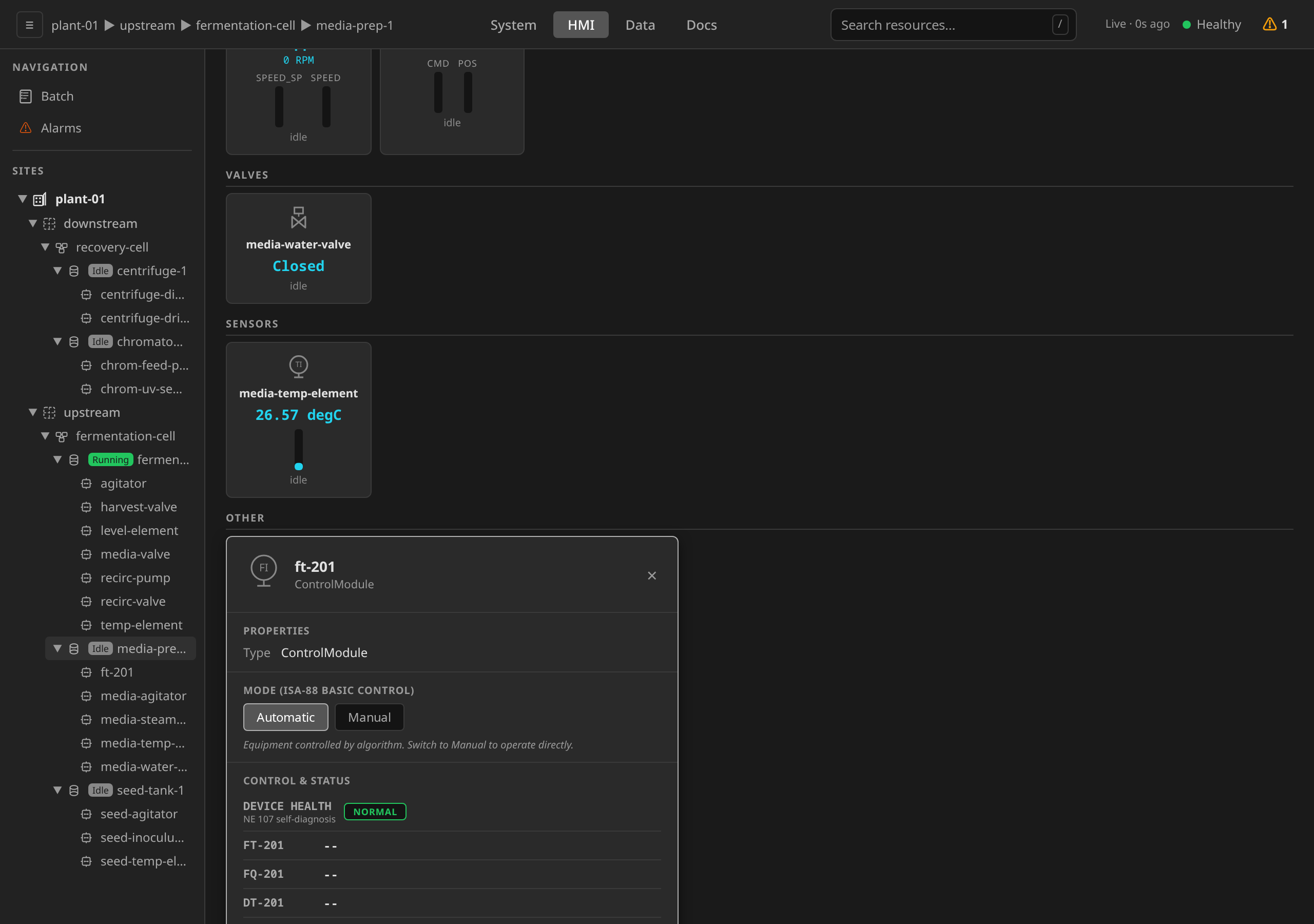Click the recirc-pump module icon
Screen dimensions: 1314x924
[x=86, y=577]
